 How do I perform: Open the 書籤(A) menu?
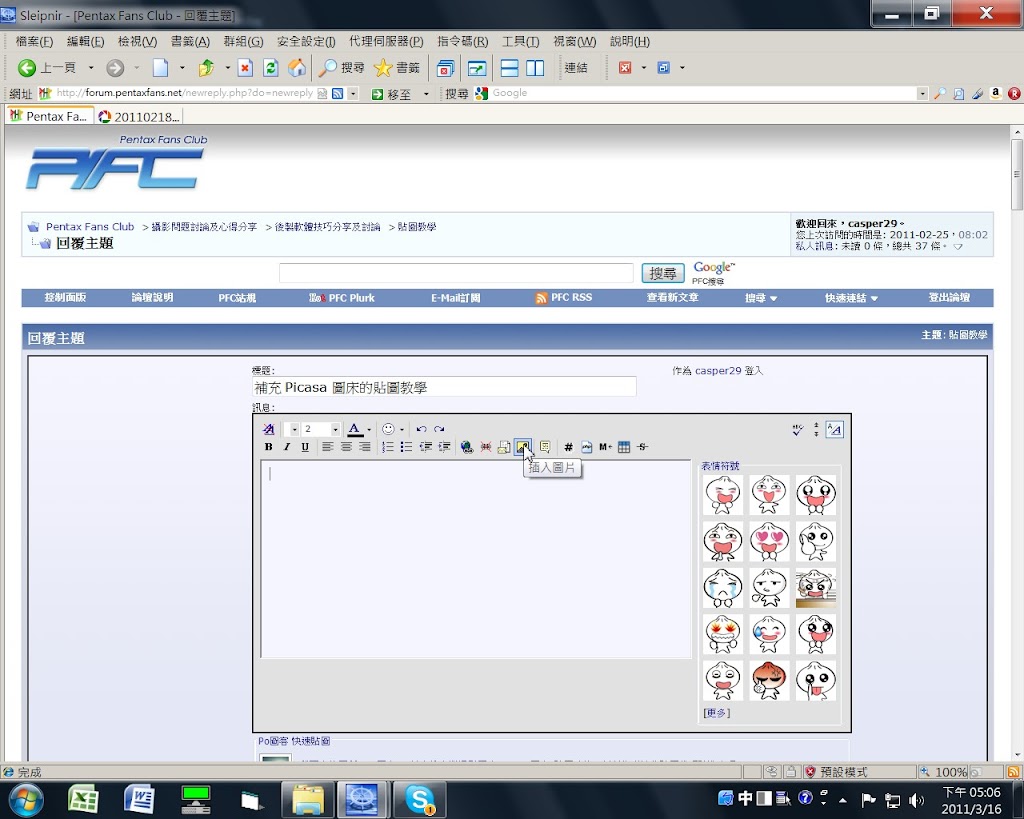pyautogui.click(x=190, y=41)
